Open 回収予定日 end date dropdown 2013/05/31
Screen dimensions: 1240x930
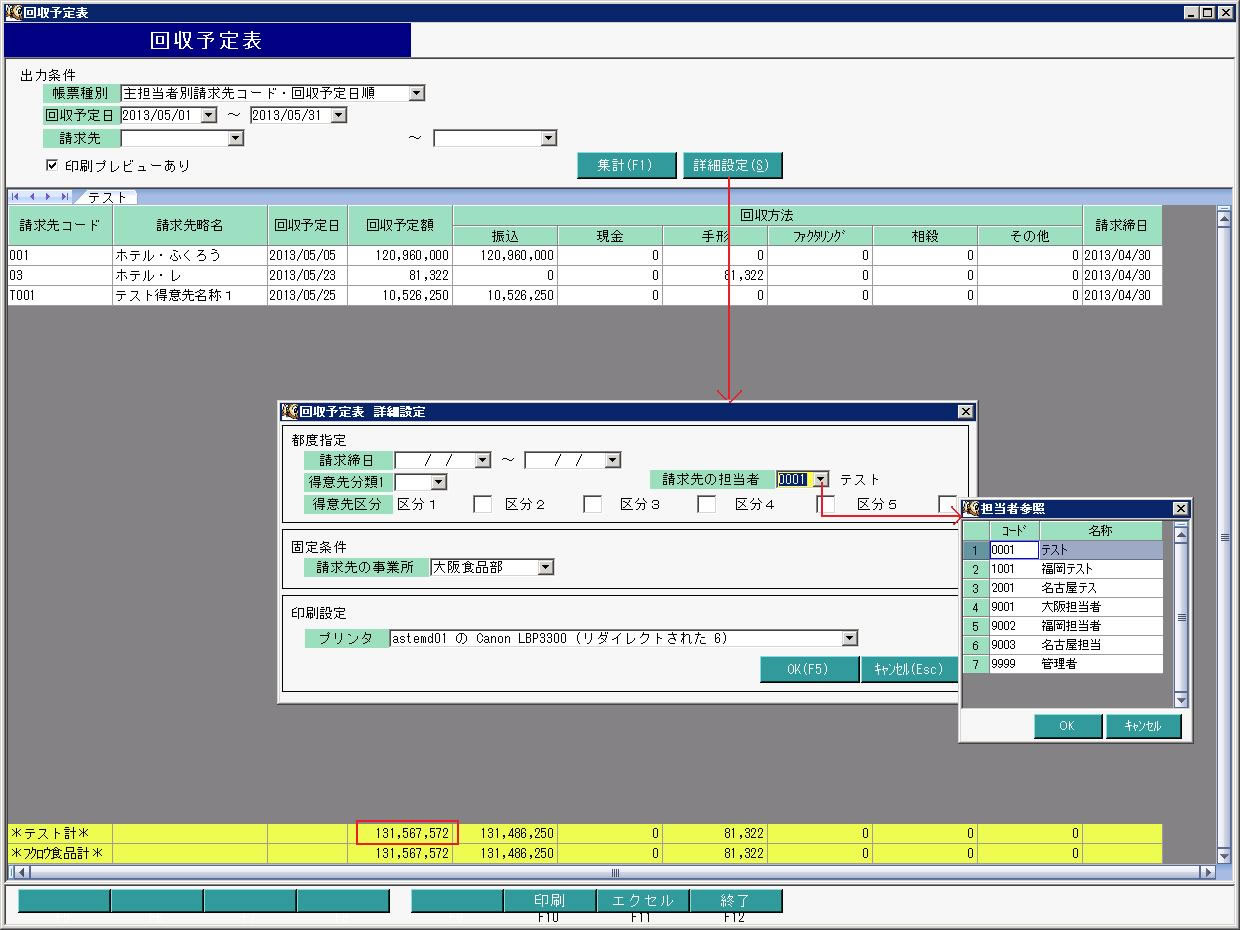(338, 115)
